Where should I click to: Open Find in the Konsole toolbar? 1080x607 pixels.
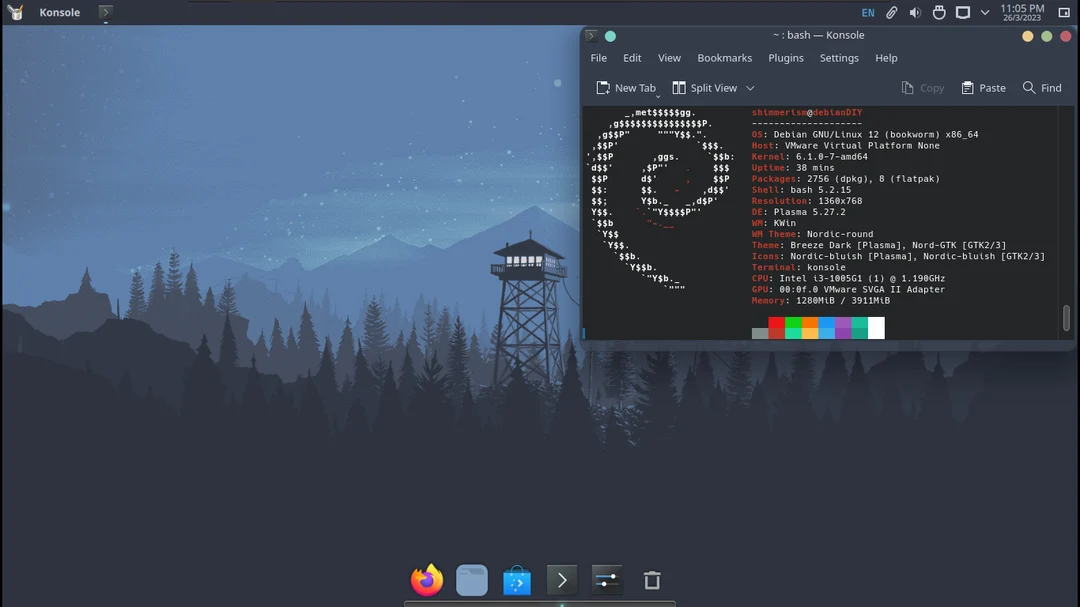pos(1042,88)
